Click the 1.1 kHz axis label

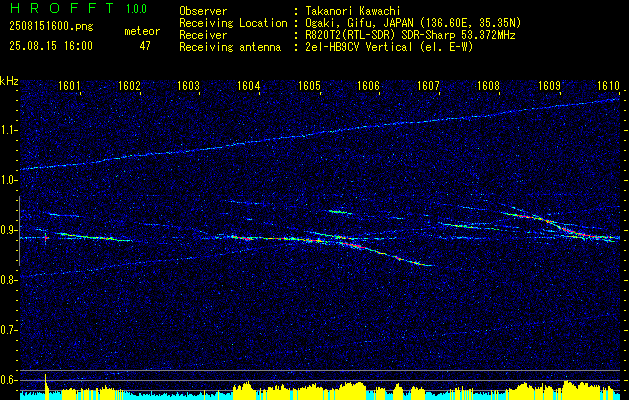(8, 130)
